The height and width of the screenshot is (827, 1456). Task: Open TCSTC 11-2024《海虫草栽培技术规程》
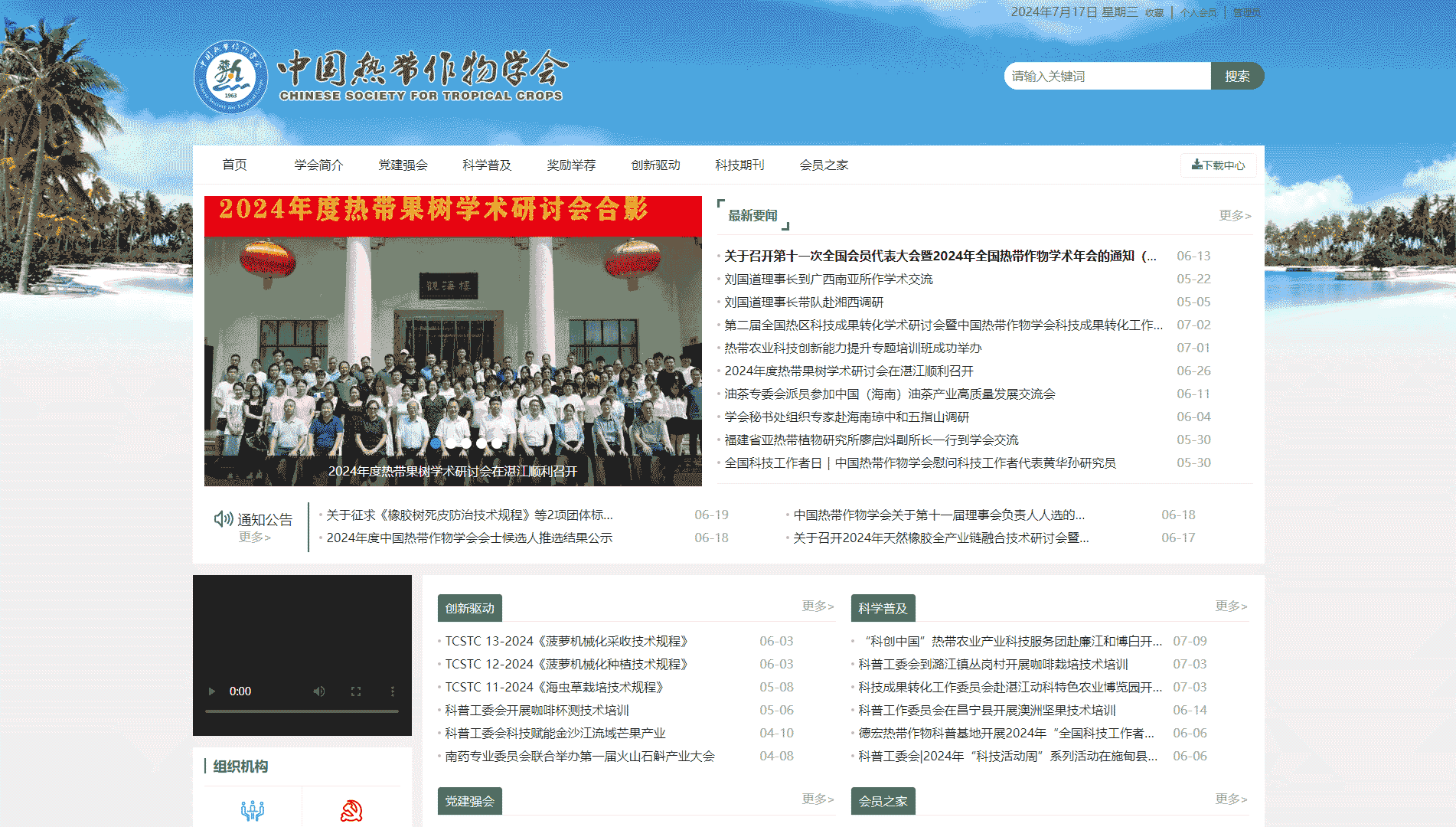coord(557,688)
